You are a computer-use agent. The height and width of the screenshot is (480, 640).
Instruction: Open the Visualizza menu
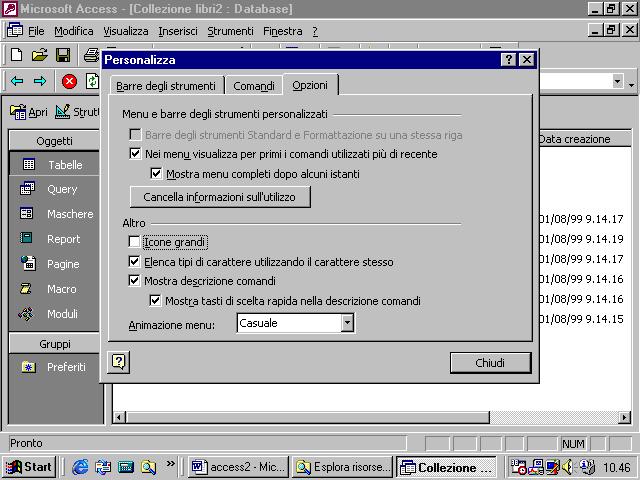click(126, 31)
